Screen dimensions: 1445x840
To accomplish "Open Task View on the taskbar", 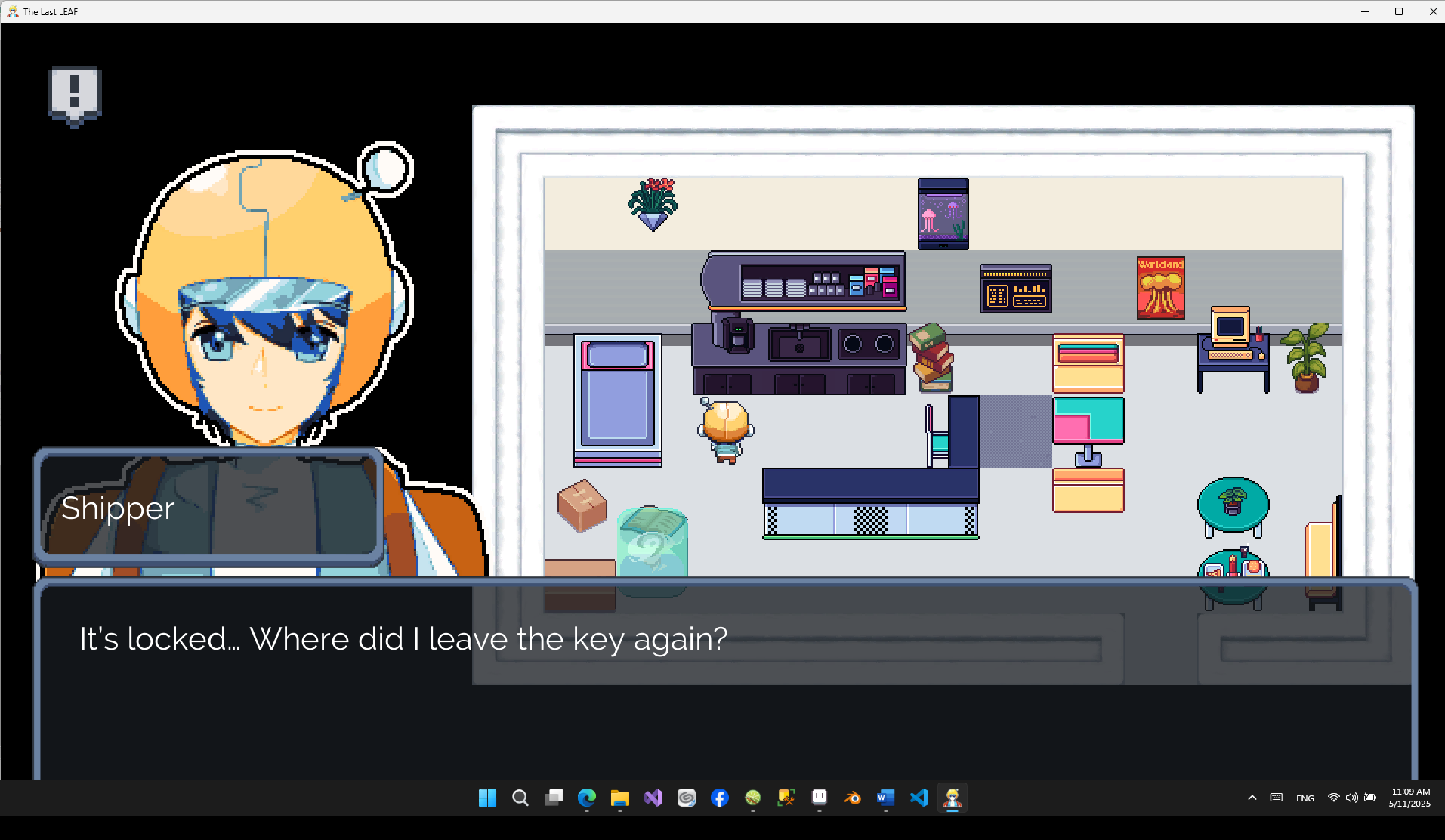I will coord(554,798).
